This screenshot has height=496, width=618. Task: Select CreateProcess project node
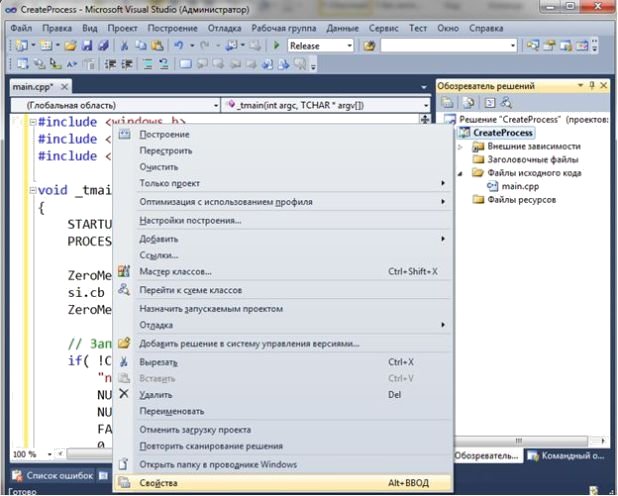click(503, 133)
